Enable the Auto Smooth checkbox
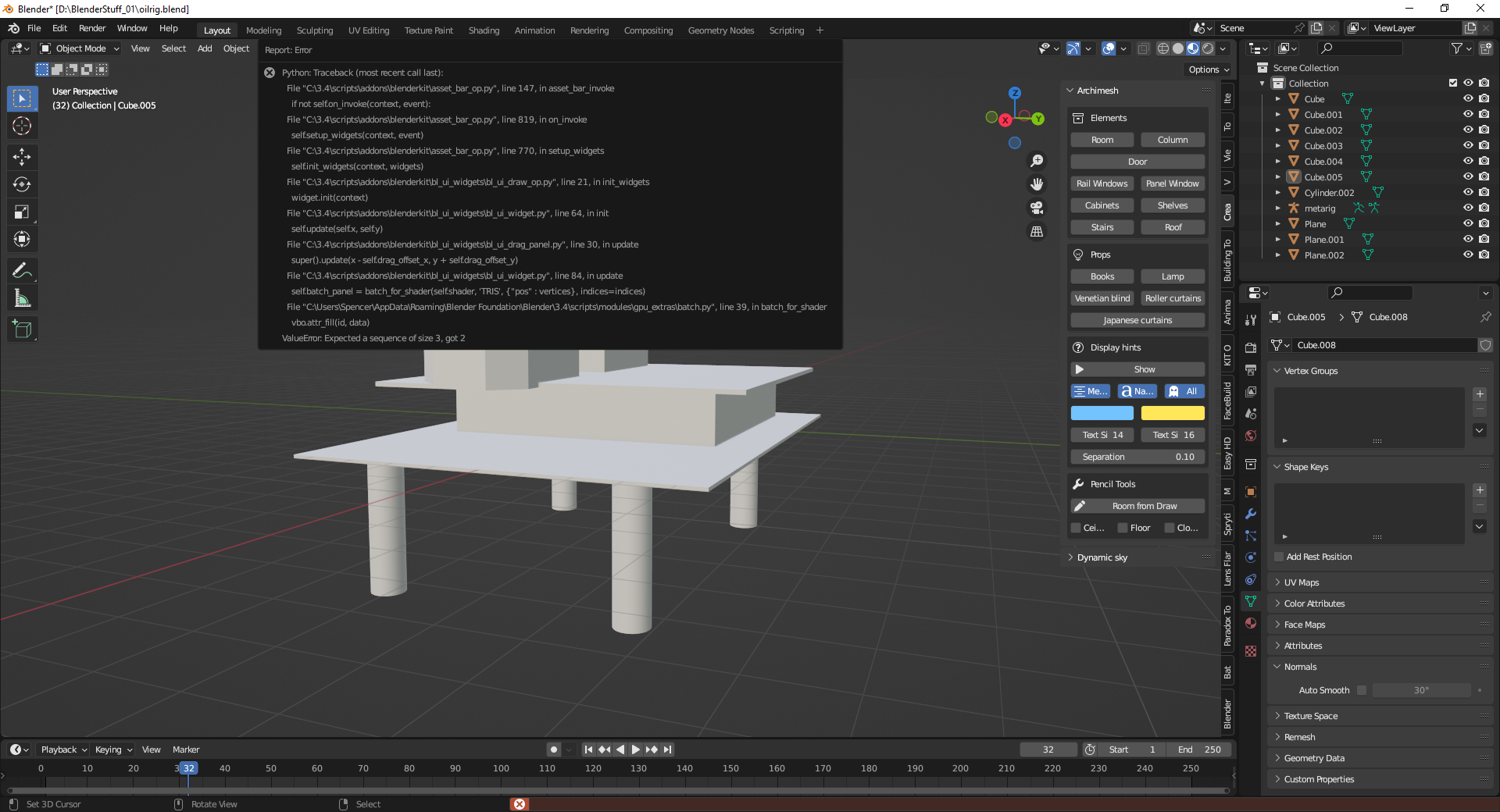 point(1362,690)
